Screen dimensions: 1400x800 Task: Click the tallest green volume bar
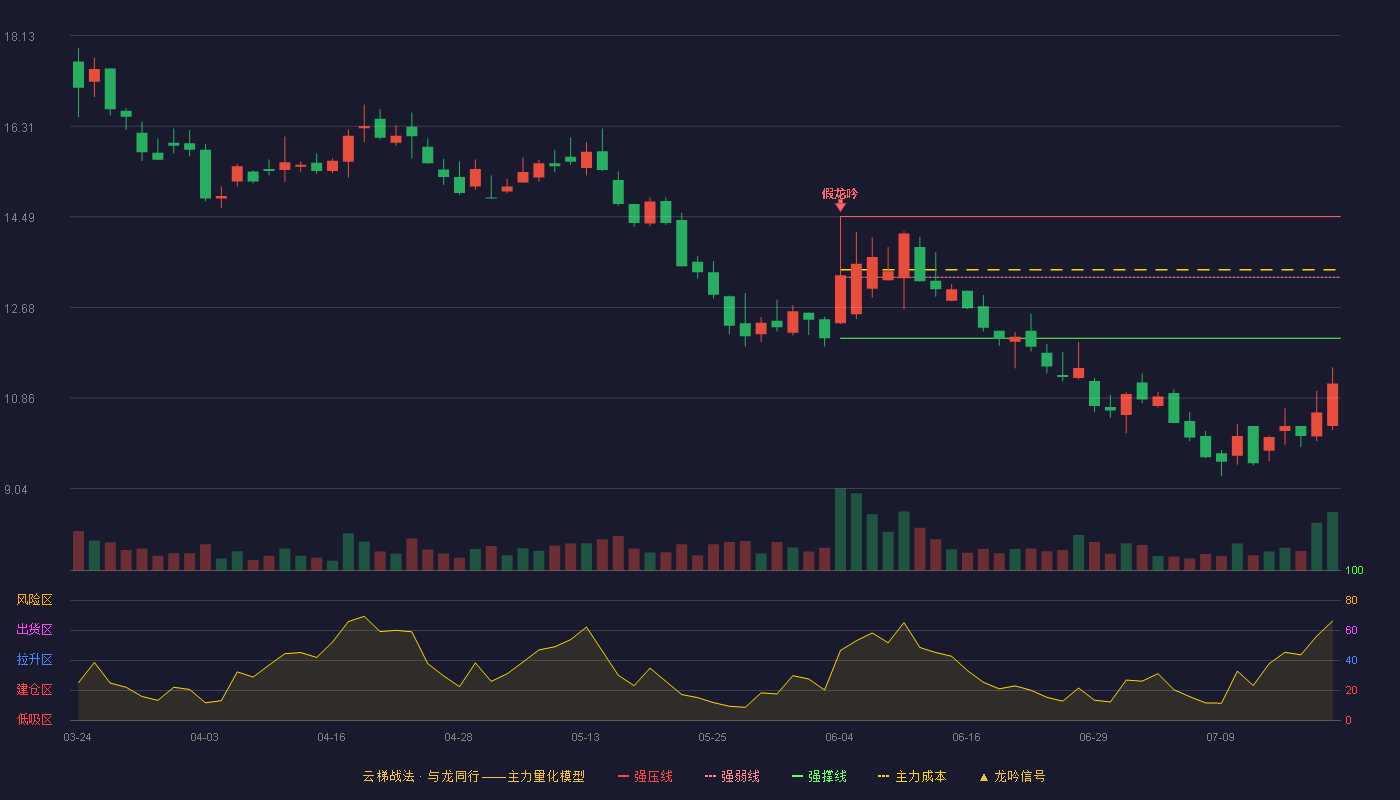(840, 529)
